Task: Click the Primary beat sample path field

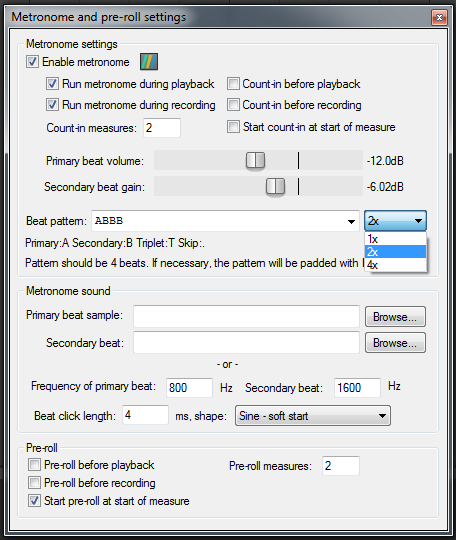Action: (246, 316)
